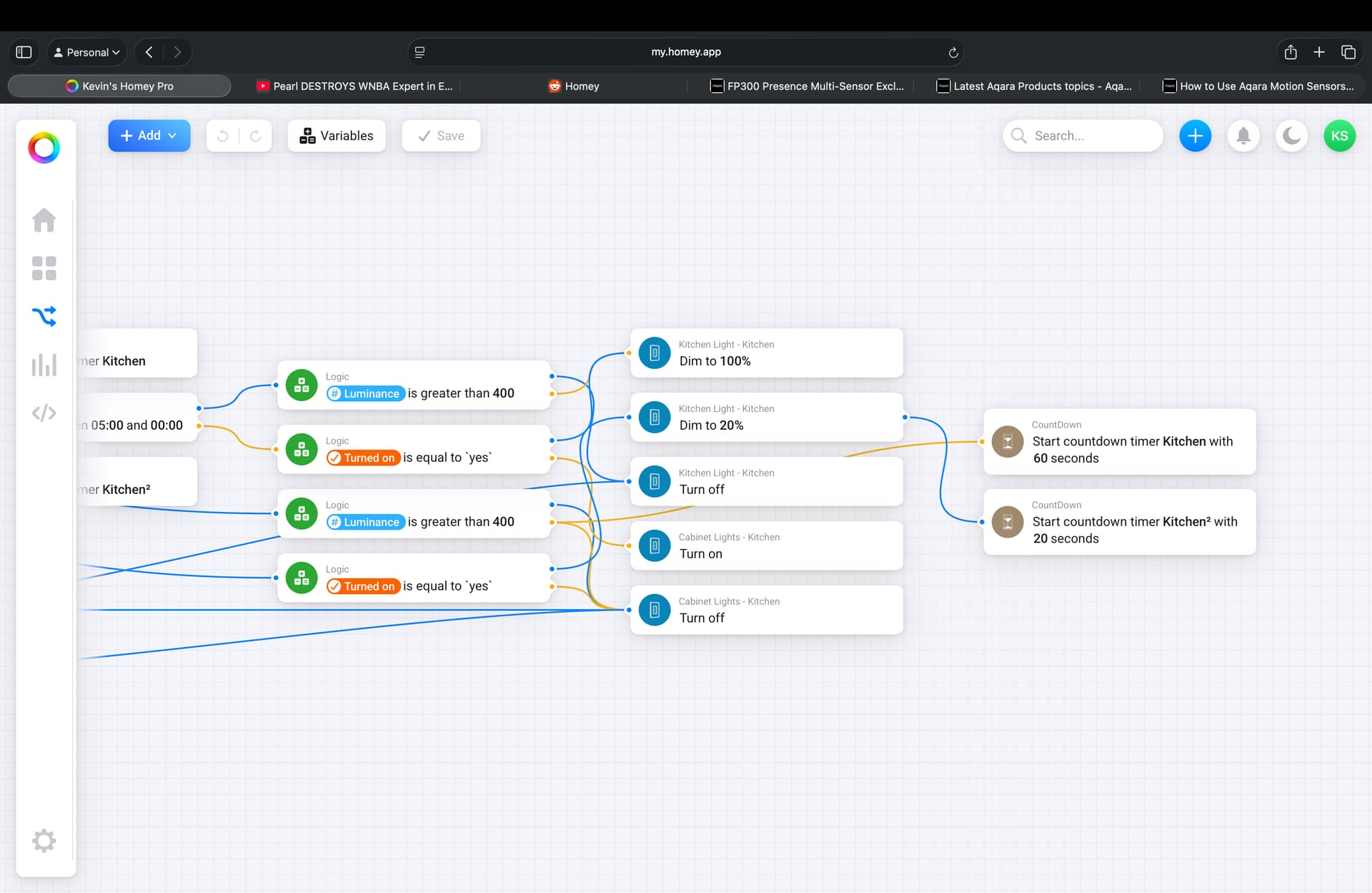
Task: Open the Personal profile dropdown
Action: 87,52
